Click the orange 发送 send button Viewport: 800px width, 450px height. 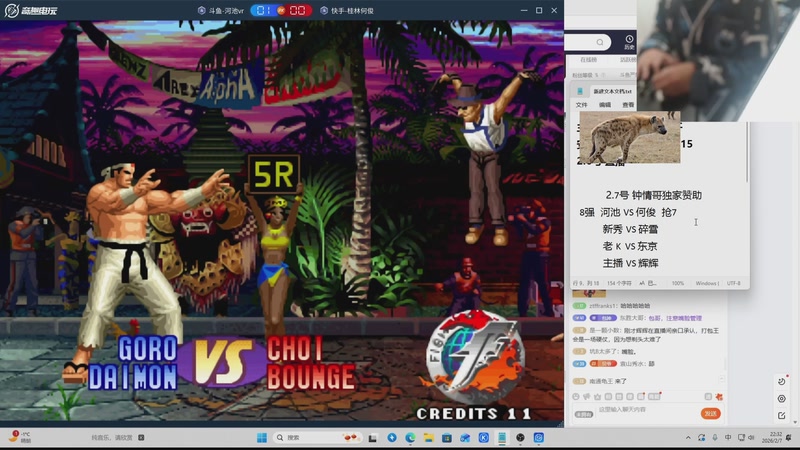pos(711,413)
